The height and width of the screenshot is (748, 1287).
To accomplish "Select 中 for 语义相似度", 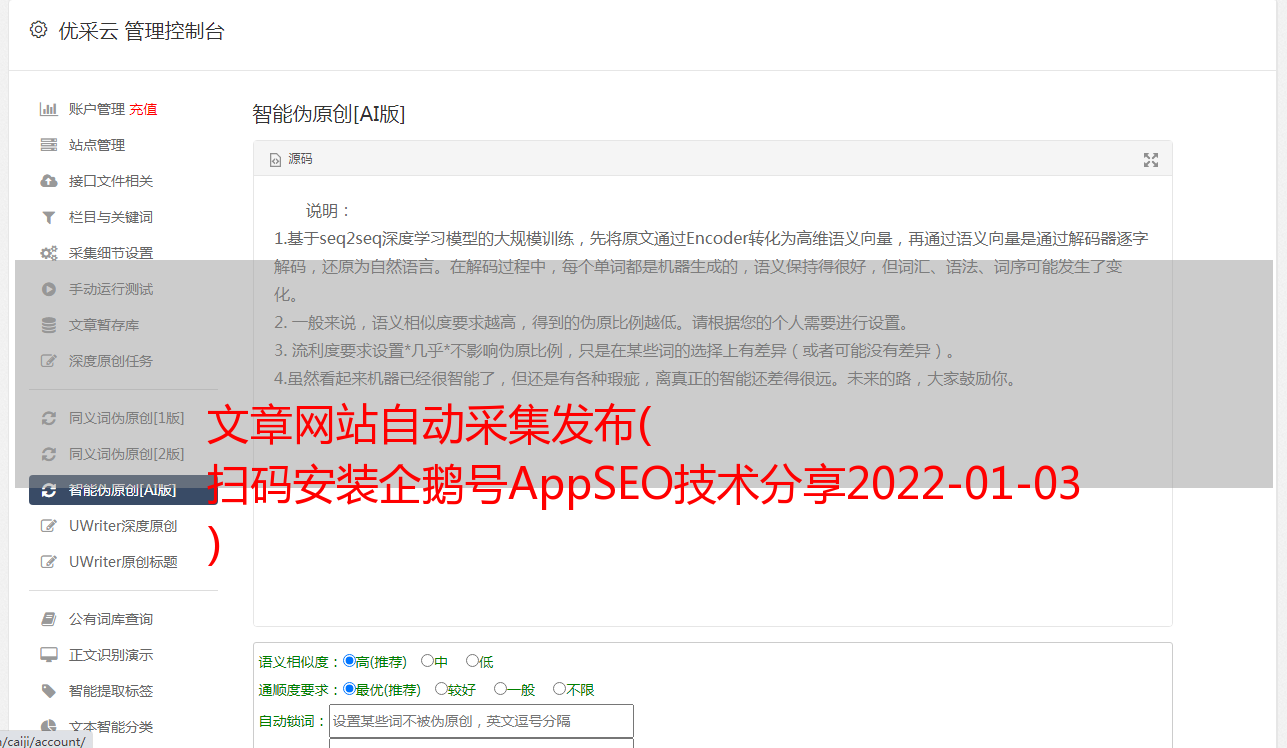I will [427, 661].
